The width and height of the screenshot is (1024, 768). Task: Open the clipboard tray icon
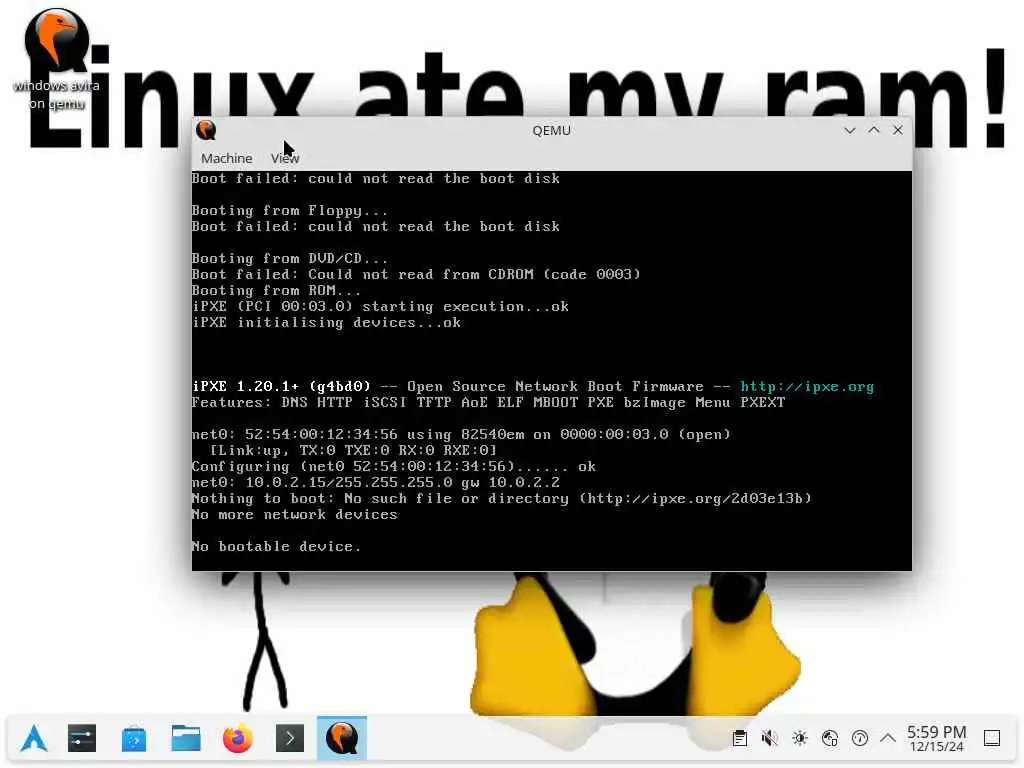739,739
